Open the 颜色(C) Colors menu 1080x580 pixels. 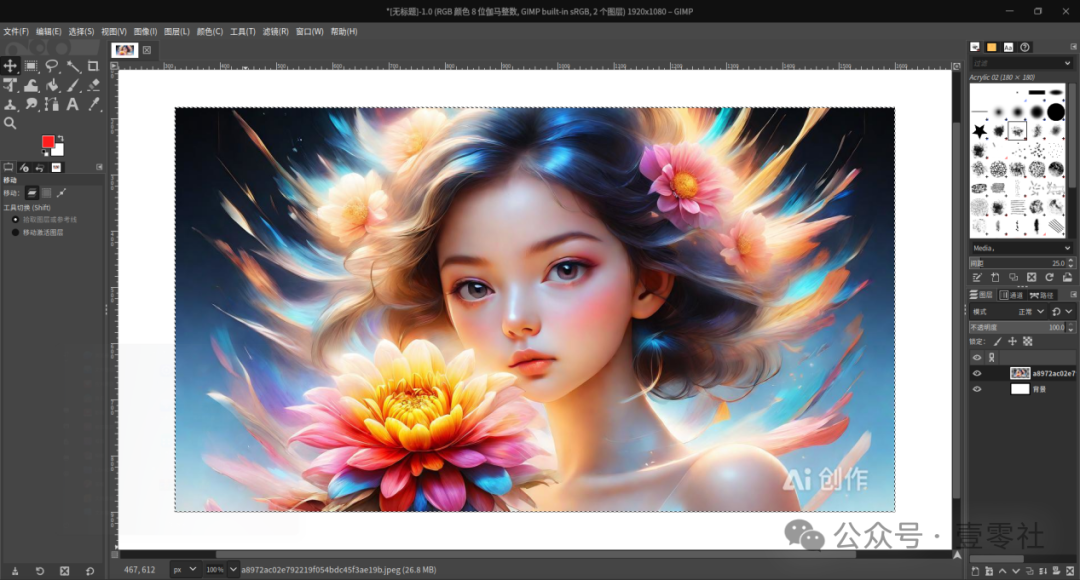click(x=209, y=32)
